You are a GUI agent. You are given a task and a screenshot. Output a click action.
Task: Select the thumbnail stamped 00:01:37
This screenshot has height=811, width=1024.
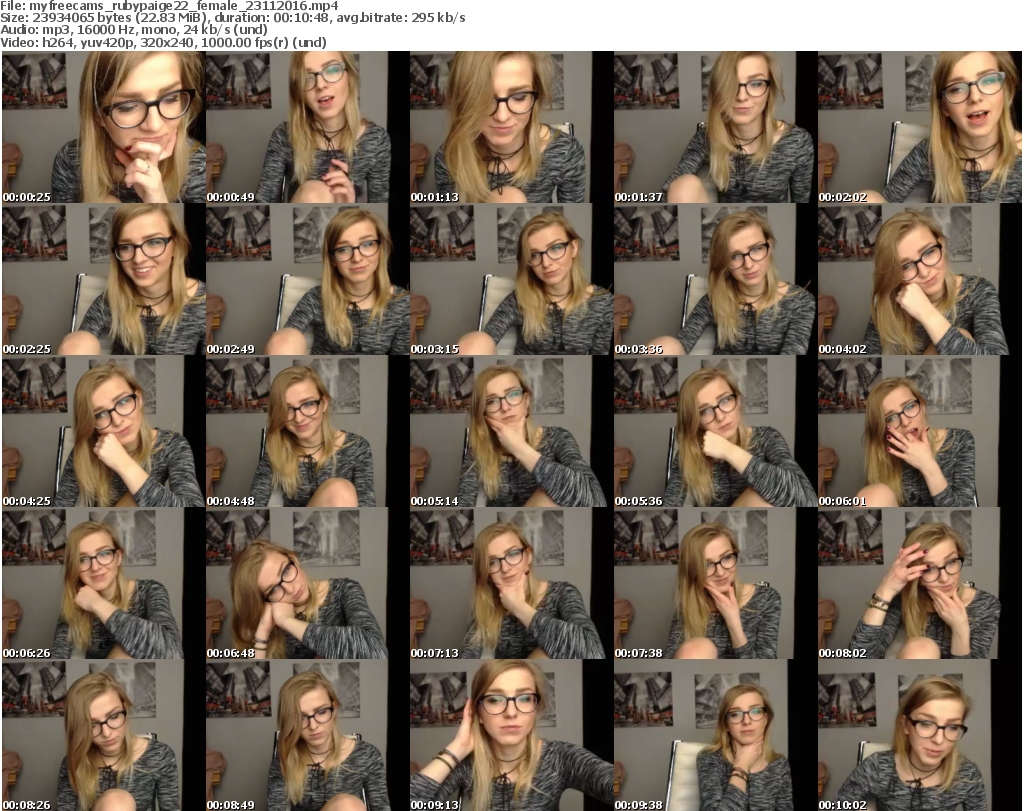coord(715,127)
